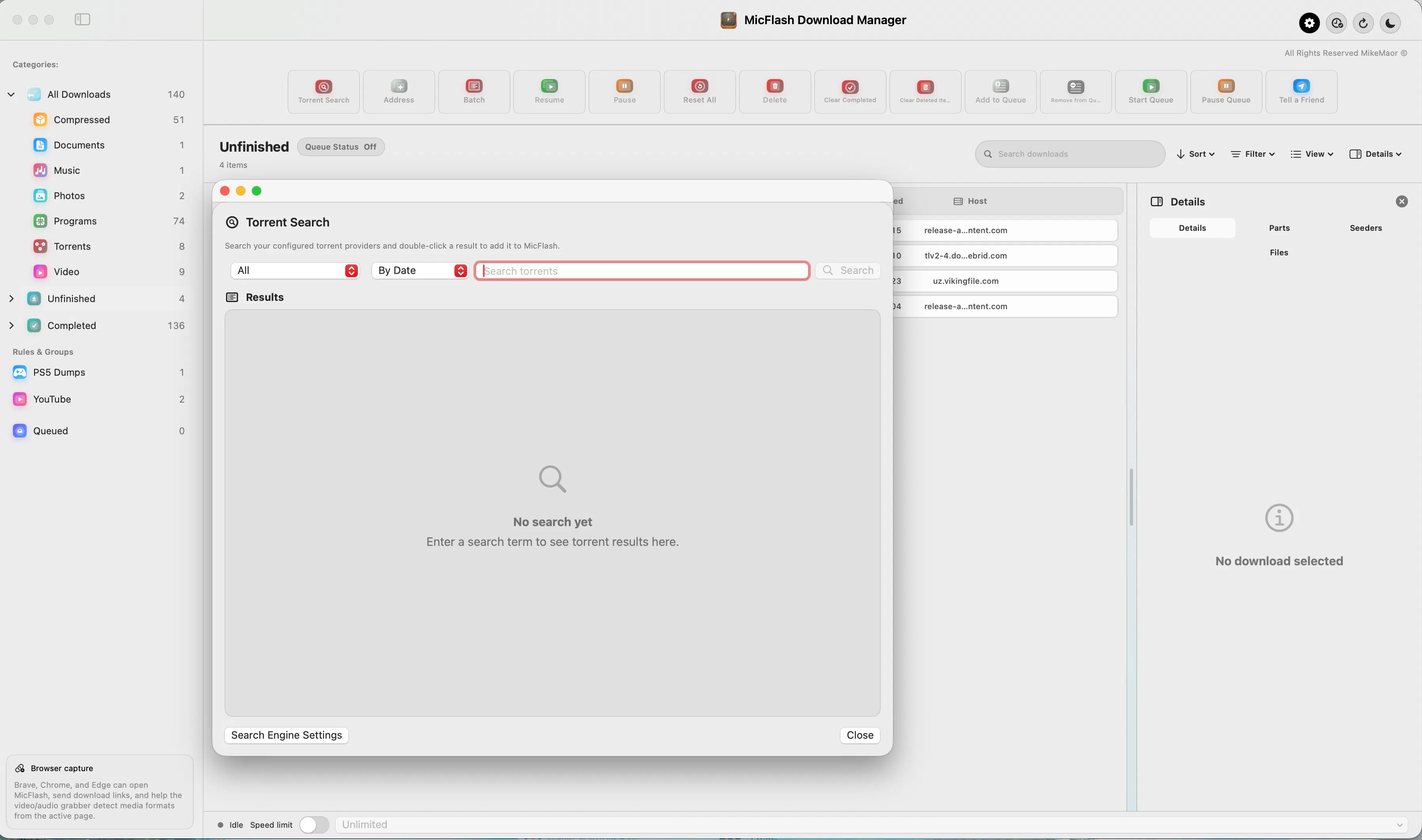Viewport: 1422px width, 840px height.
Task: Switch to the Details tab
Action: click(x=1192, y=228)
